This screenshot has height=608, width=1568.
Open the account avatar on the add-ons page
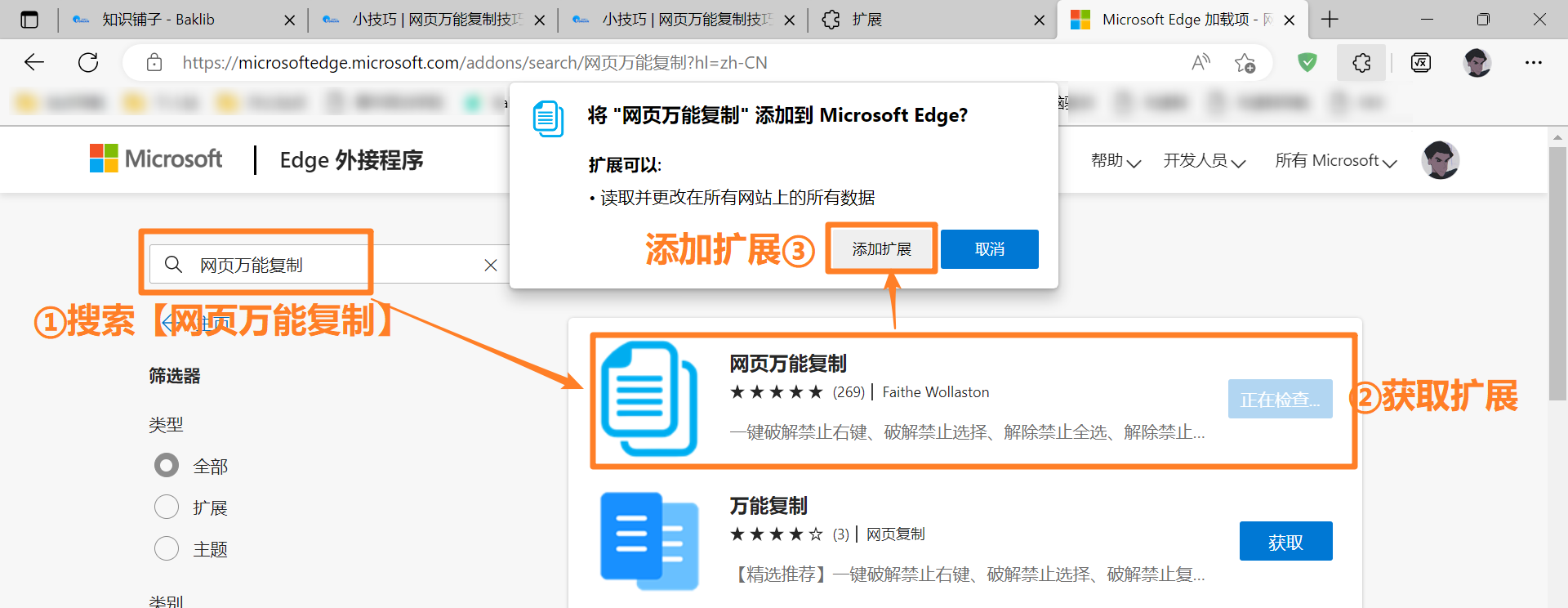1440,159
